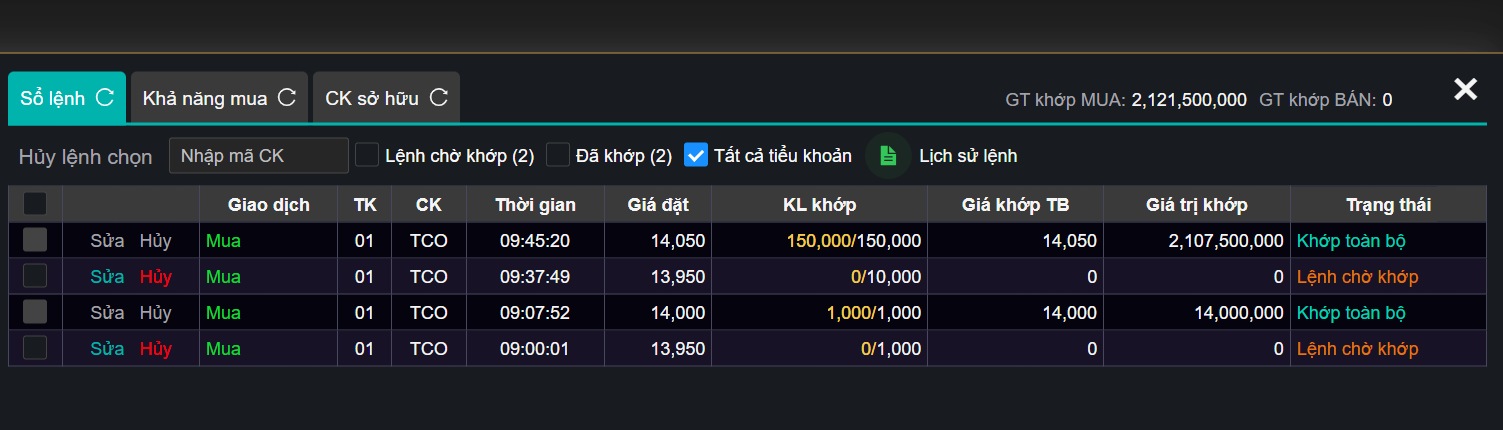Tick the Lệnh chờ khớp (2) checkbox

[367, 155]
